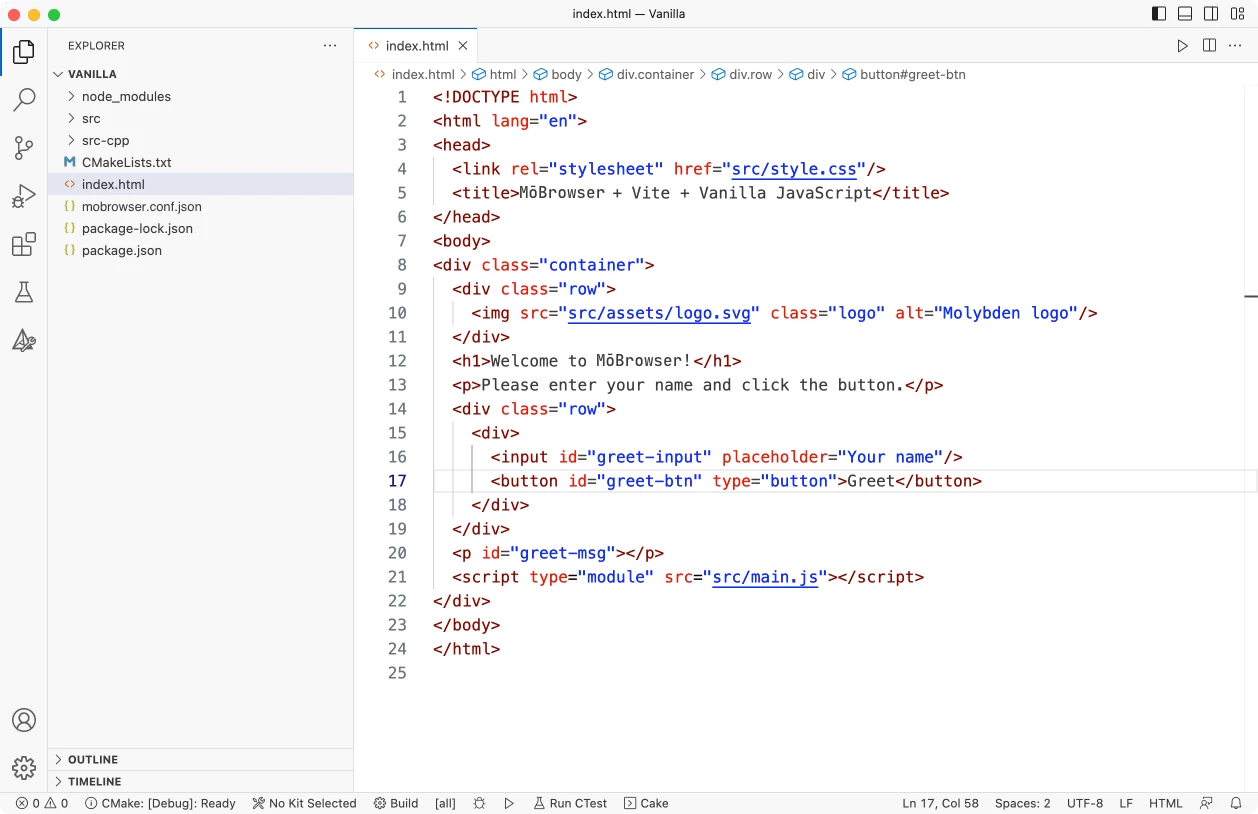The image size is (1258, 814).
Task: Open the Accounts icon in activity bar
Action: [x=24, y=719]
